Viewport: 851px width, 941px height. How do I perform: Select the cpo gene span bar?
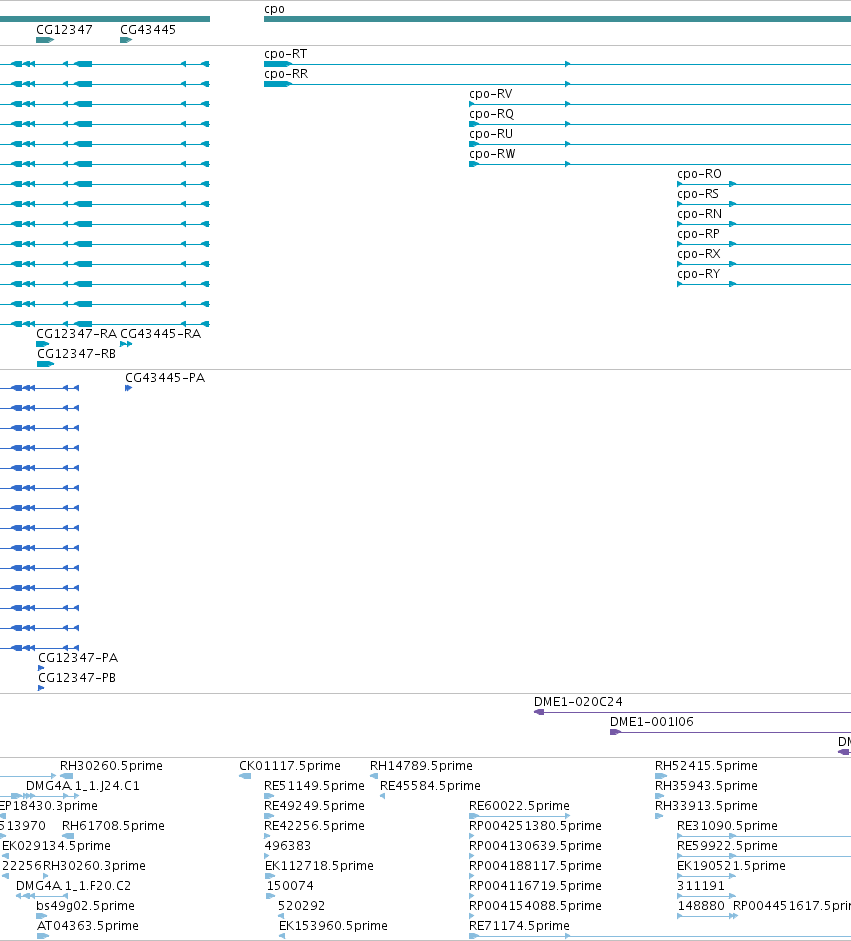point(558,19)
